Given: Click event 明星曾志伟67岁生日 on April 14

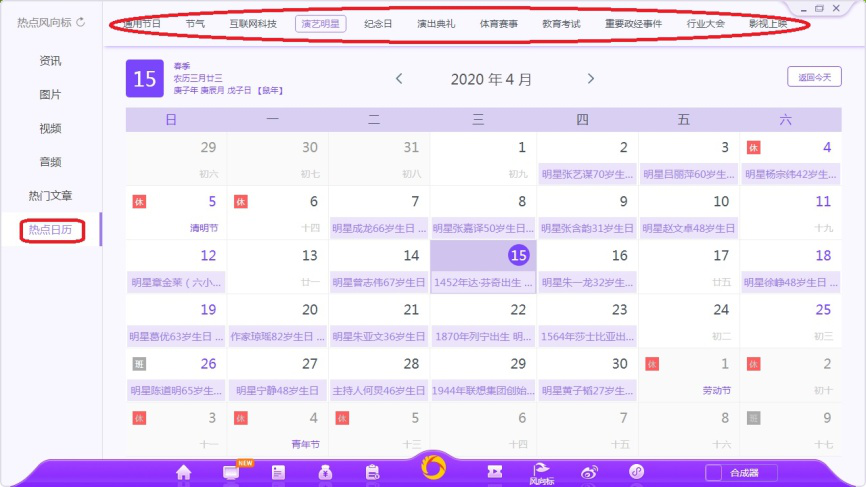Looking at the screenshot, I should pos(379,283).
